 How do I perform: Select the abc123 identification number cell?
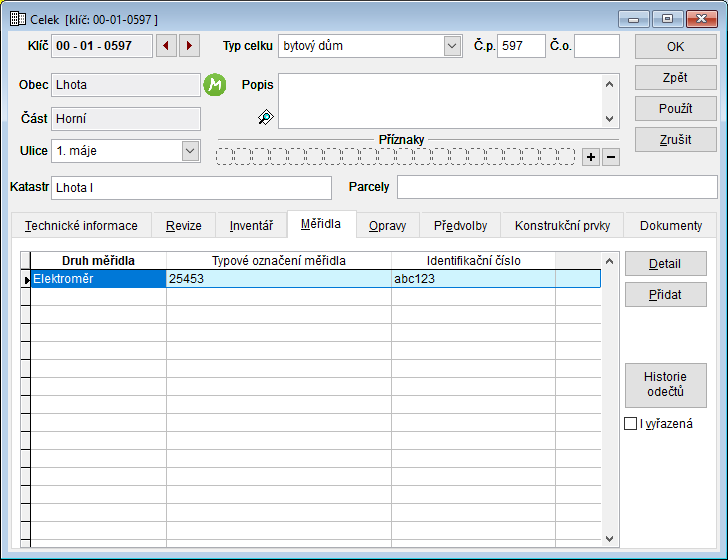click(472, 279)
